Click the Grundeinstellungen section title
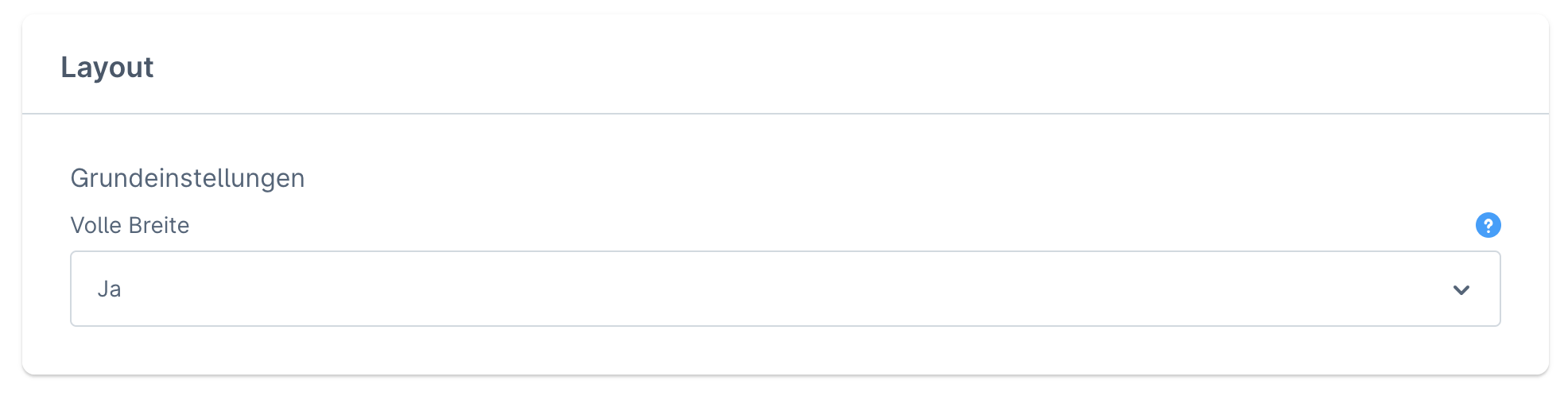 [x=188, y=178]
